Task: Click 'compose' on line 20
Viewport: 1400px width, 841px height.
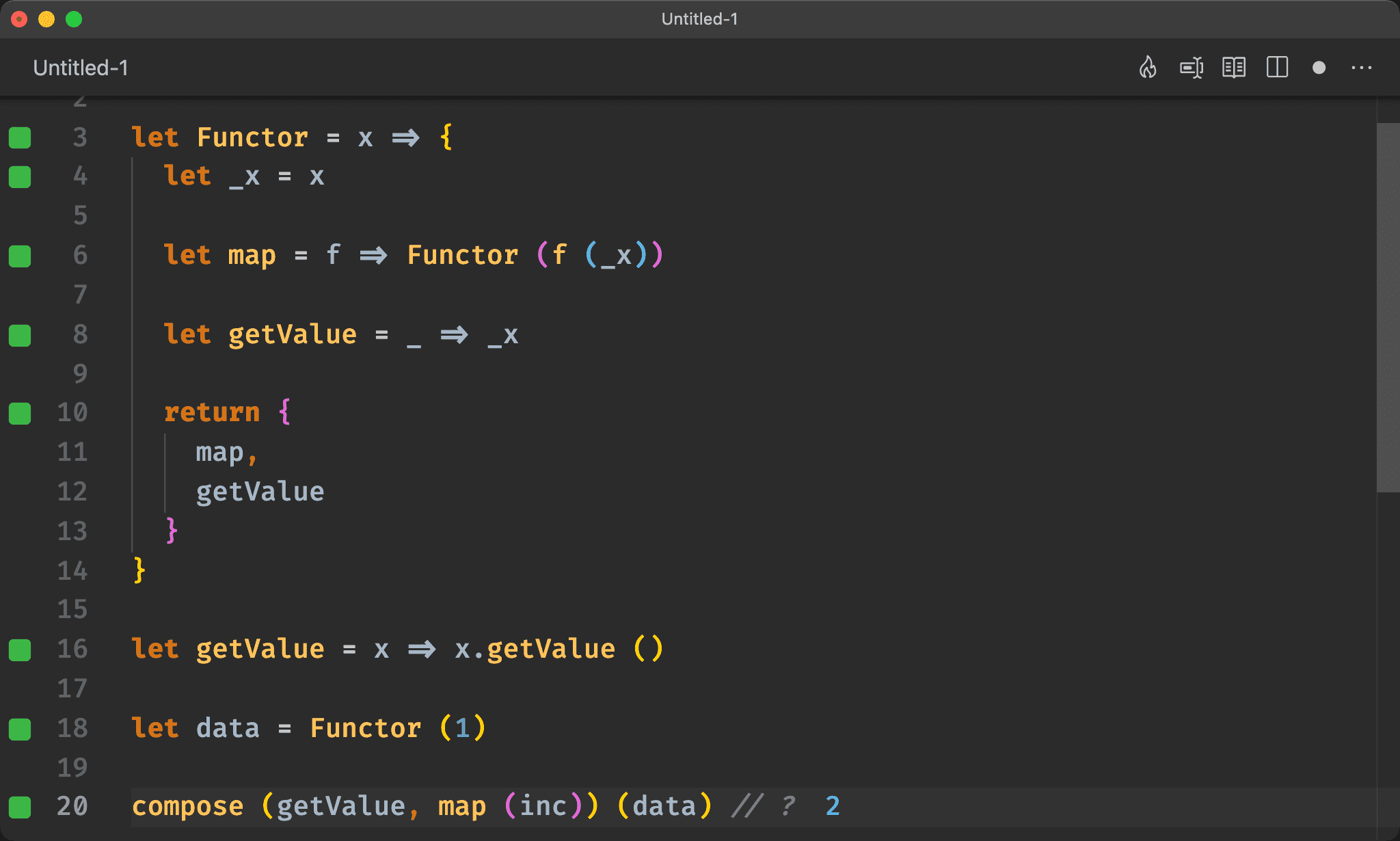Action: 188,807
